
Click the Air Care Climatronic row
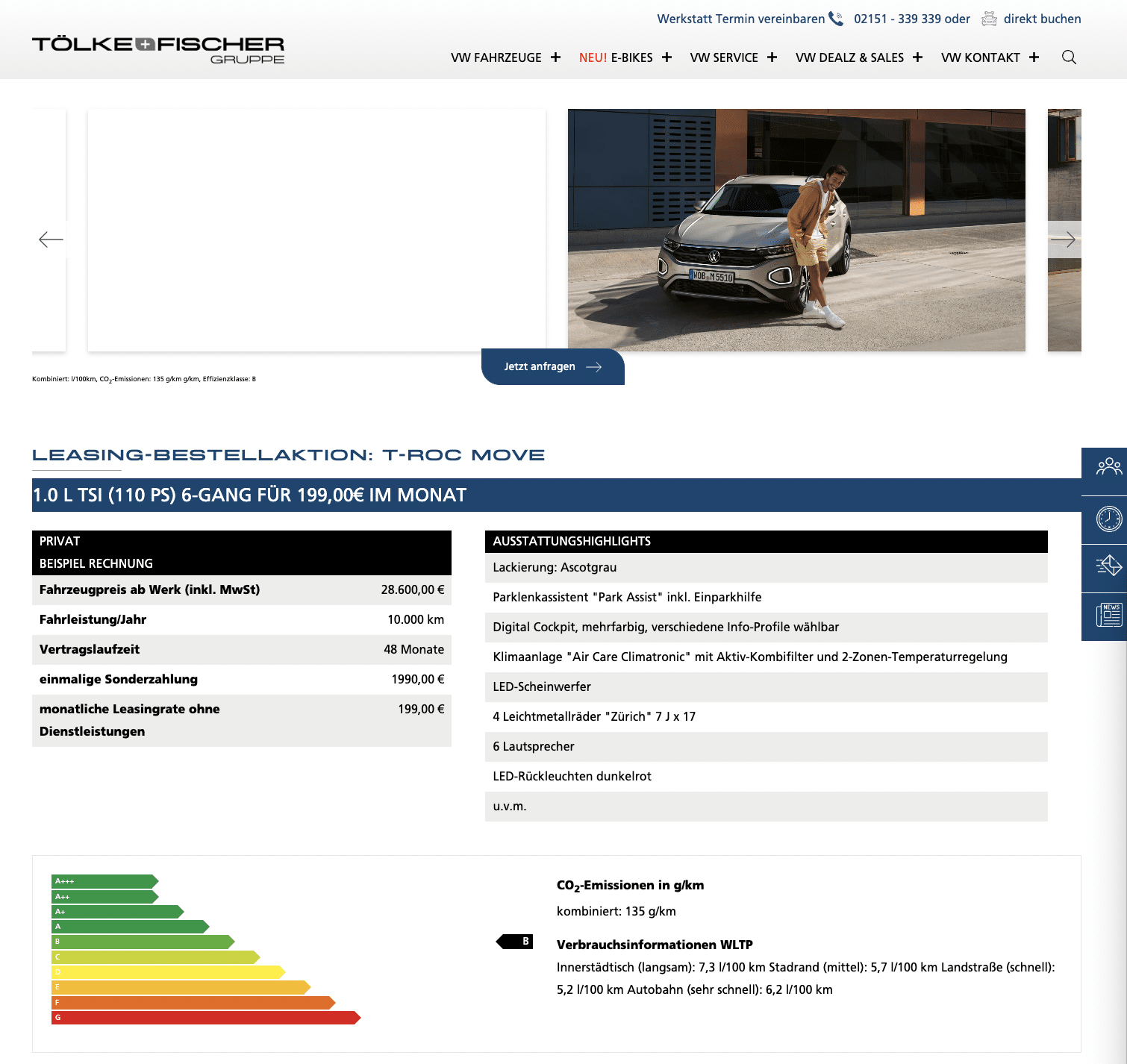tap(767, 657)
